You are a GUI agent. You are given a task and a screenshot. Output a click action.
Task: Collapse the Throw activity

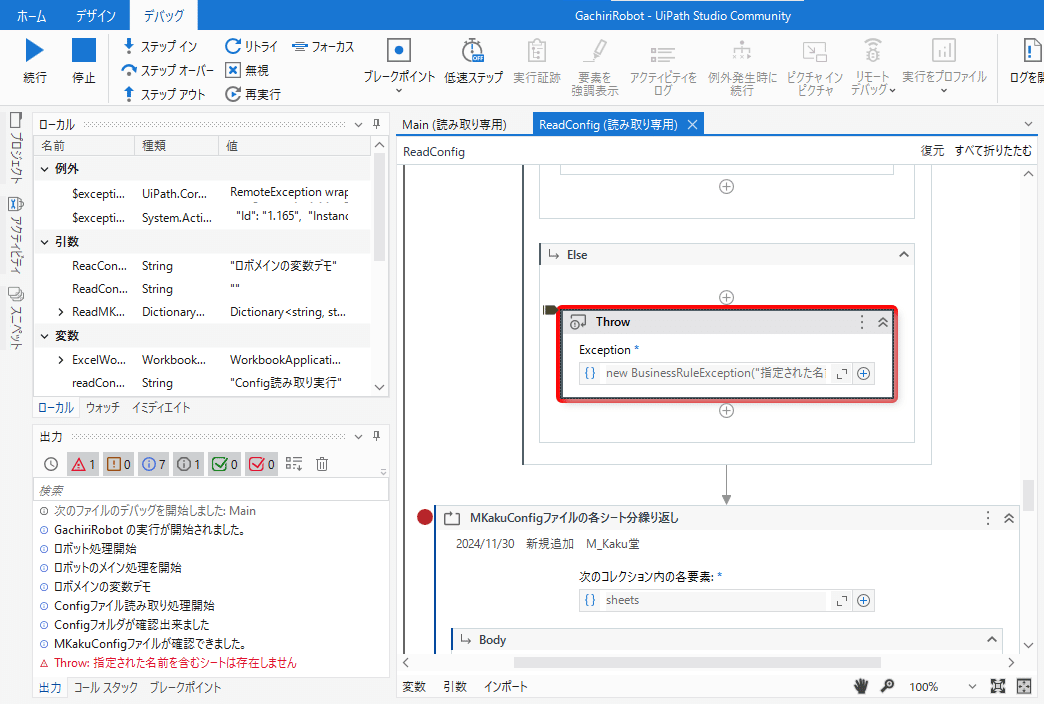click(882, 322)
